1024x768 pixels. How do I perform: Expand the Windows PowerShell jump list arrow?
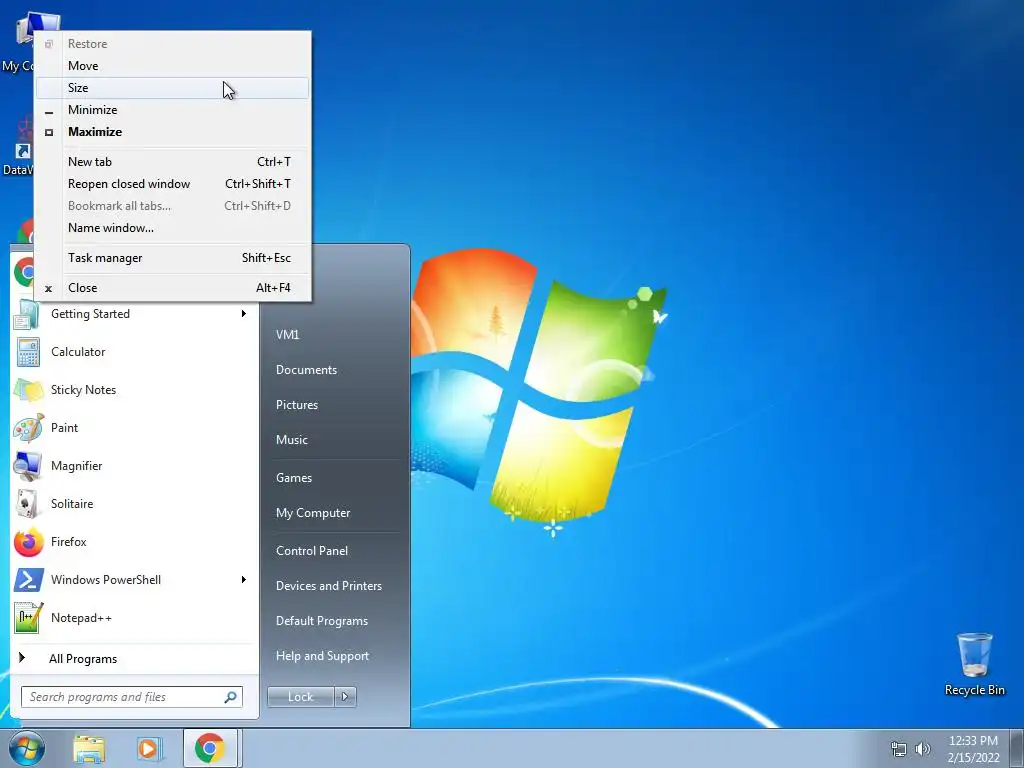click(244, 580)
